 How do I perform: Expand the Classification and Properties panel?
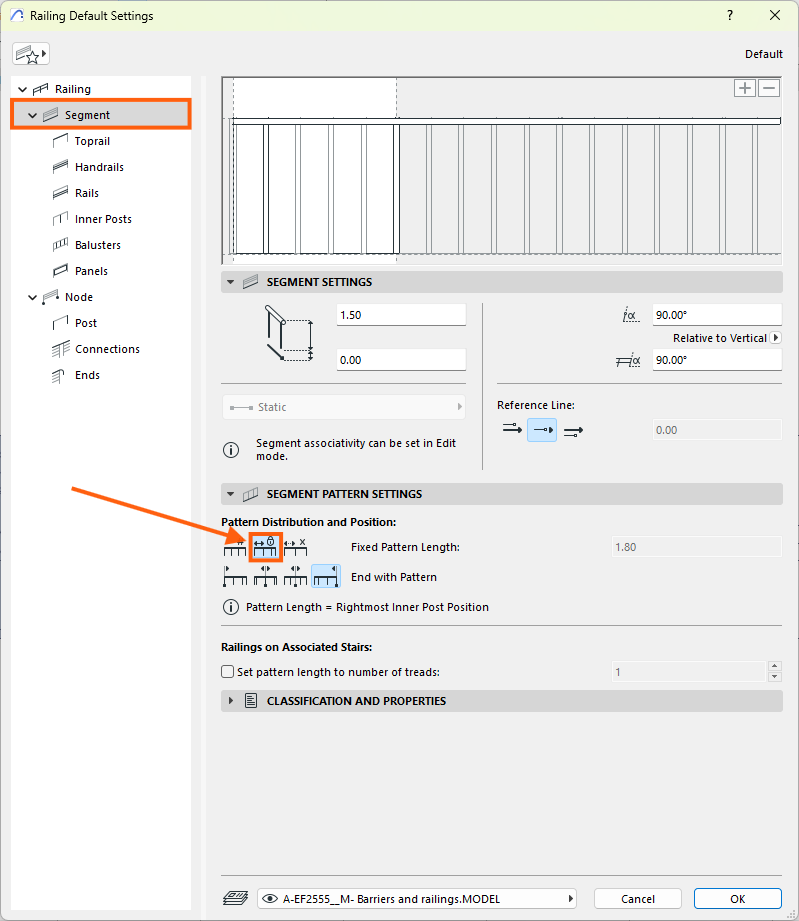231,701
